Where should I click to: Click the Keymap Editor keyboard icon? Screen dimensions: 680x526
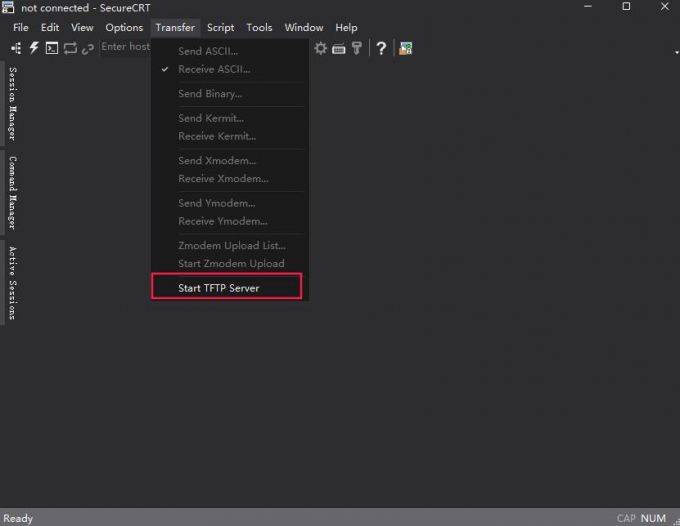[x=339, y=49]
